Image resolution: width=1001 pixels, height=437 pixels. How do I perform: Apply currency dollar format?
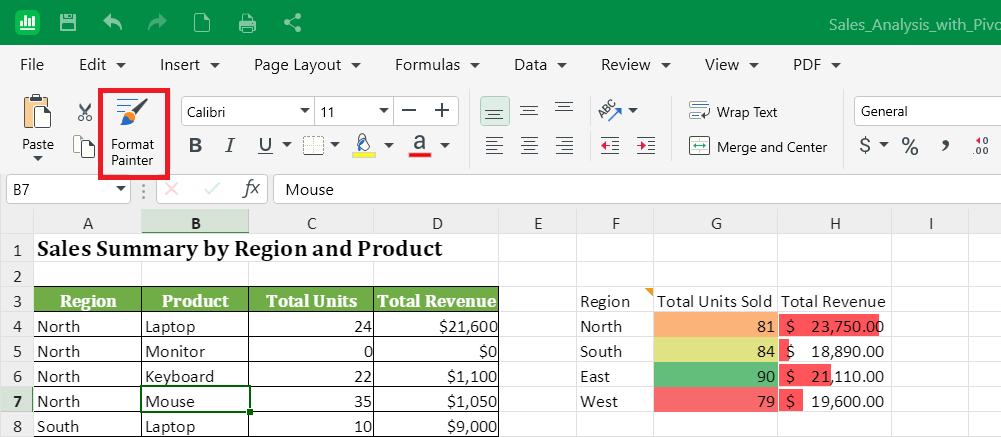tap(865, 145)
